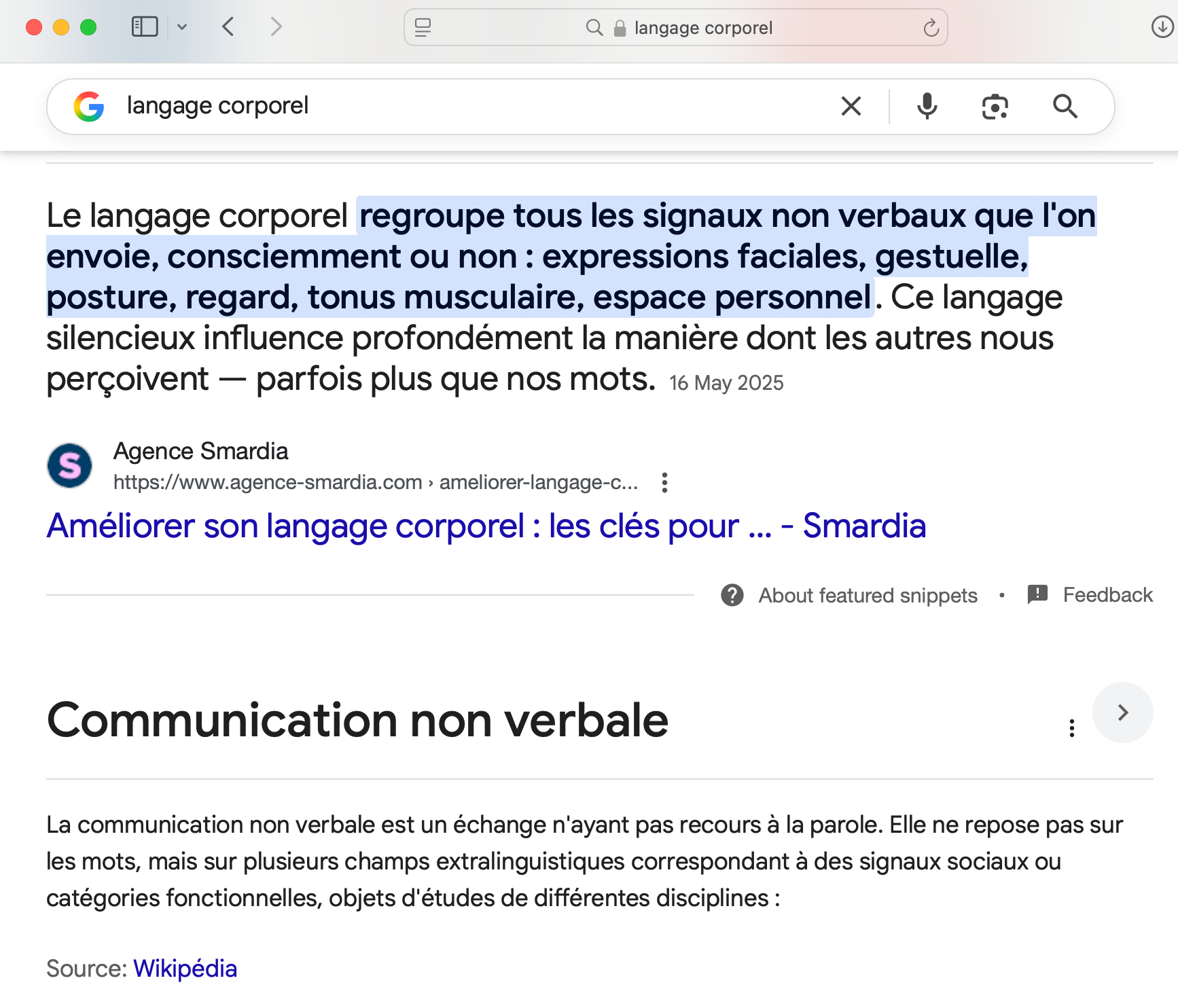Reload the current page
This screenshot has width=1178, height=1008.
pos(931,28)
